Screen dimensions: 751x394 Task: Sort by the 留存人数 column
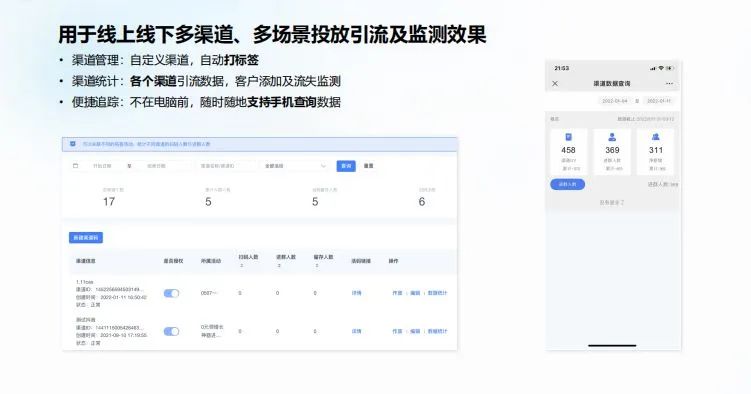[317, 265]
